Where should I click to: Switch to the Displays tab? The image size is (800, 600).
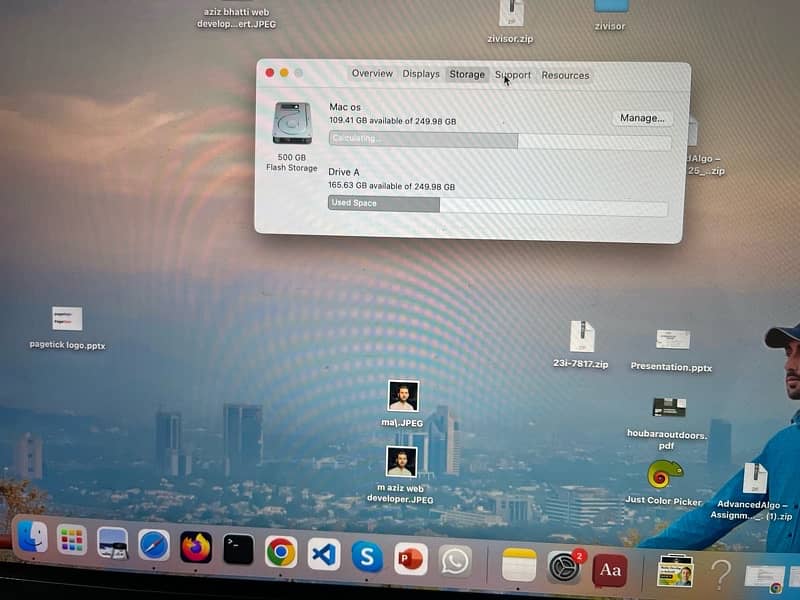tap(421, 74)
